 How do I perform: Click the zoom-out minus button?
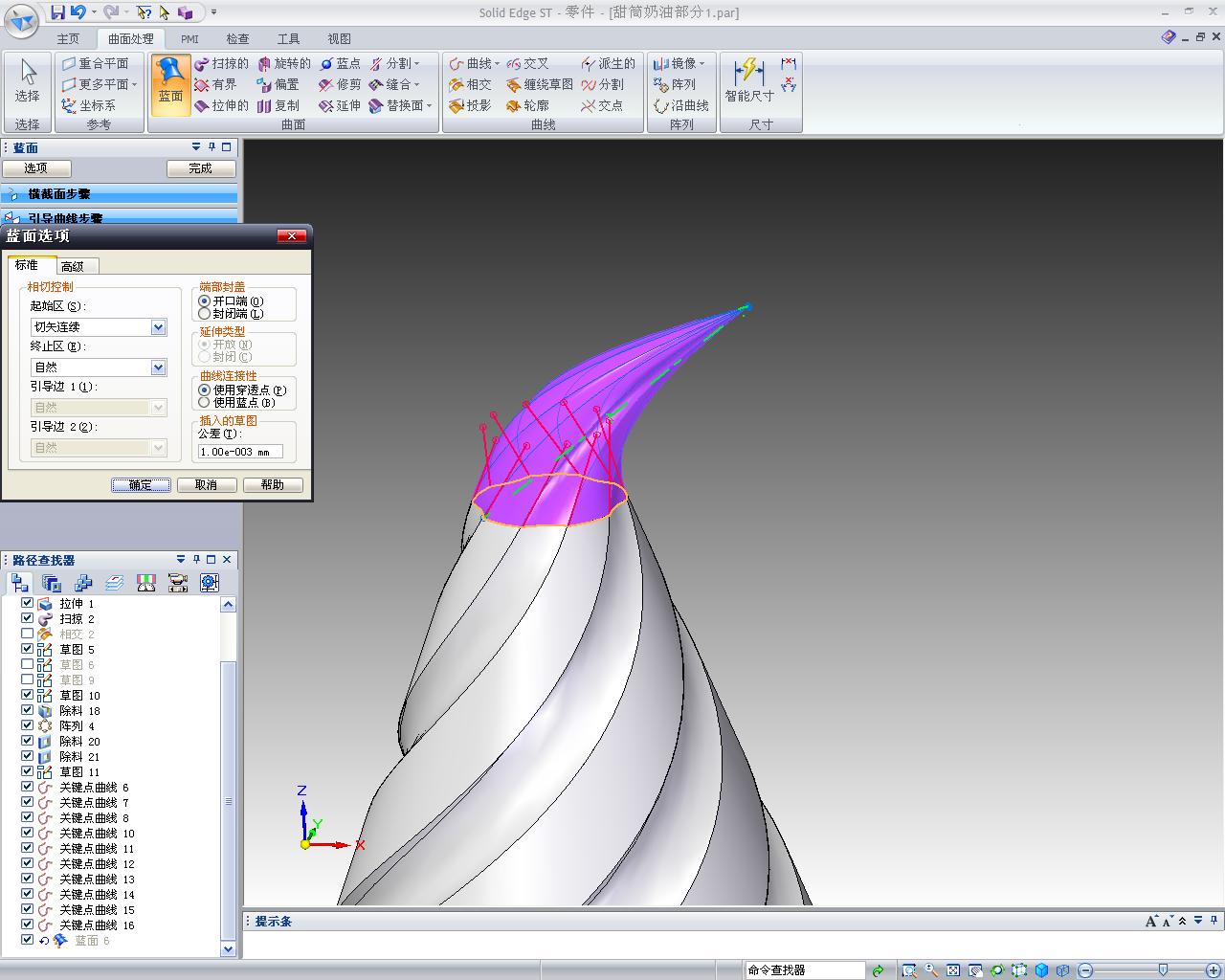(1085, 970)
